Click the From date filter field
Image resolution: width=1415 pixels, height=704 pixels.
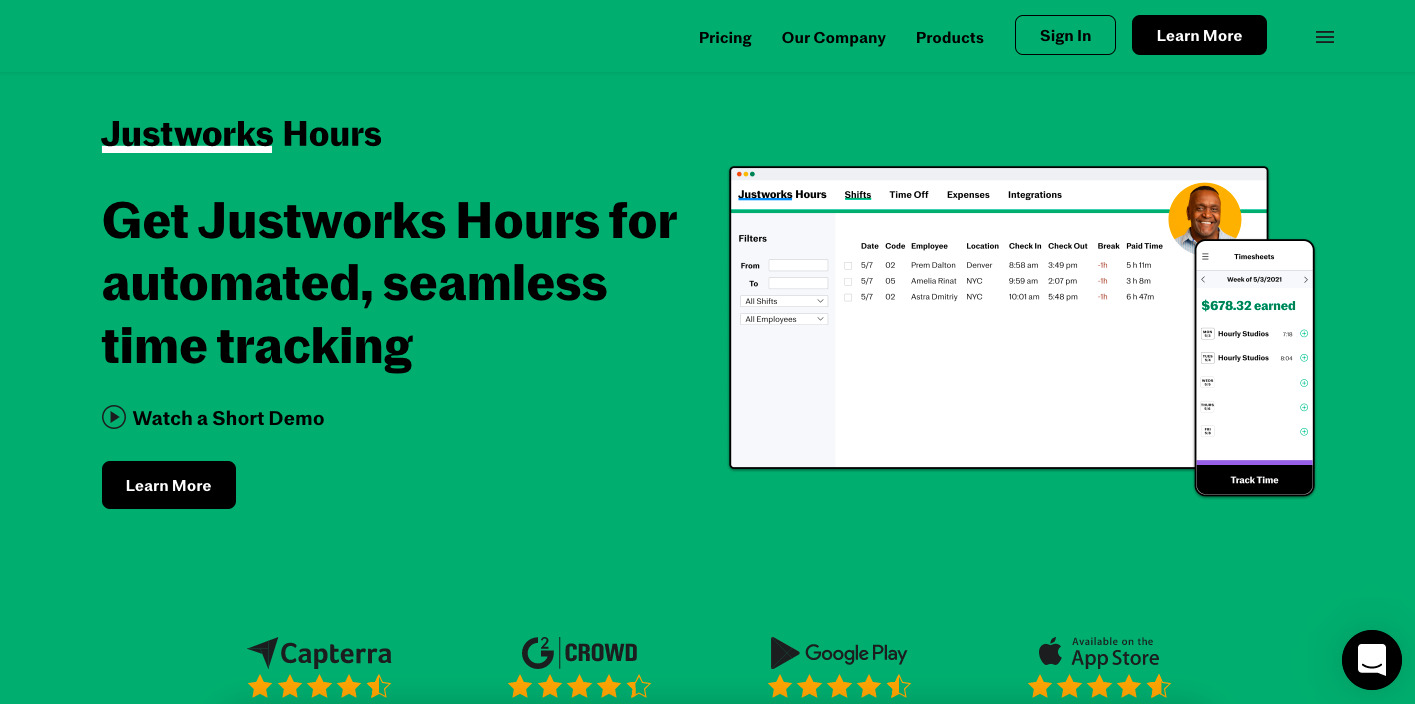pyautogui.click(x=798, y=265)
